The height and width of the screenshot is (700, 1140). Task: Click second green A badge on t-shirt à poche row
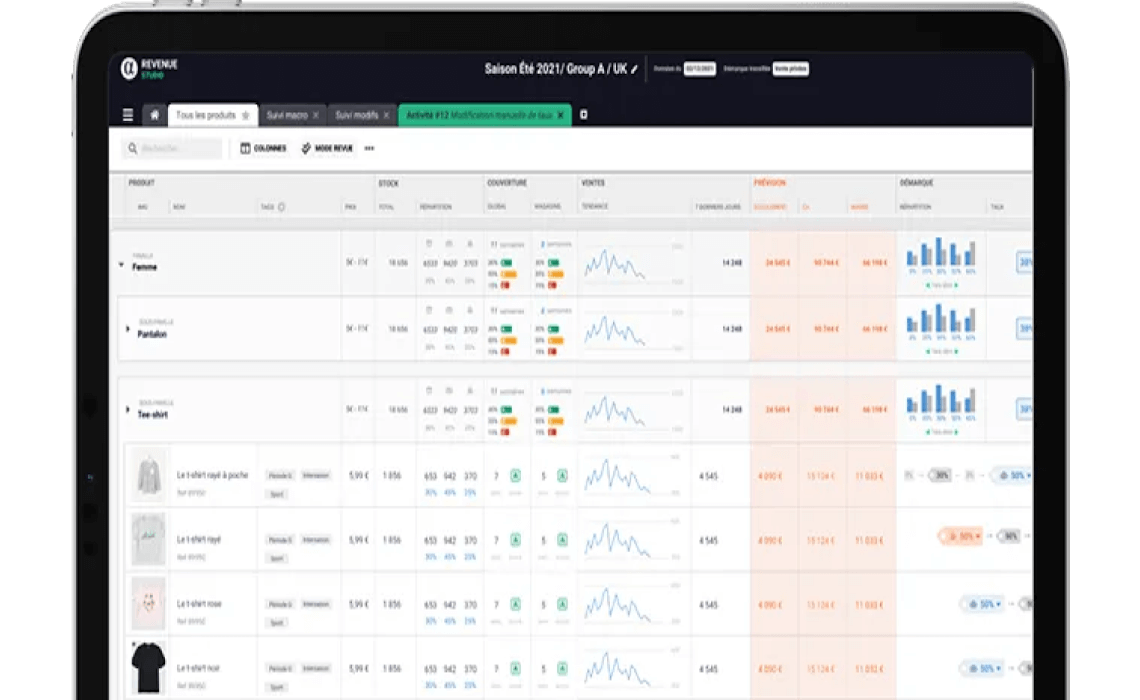[562, 476]
